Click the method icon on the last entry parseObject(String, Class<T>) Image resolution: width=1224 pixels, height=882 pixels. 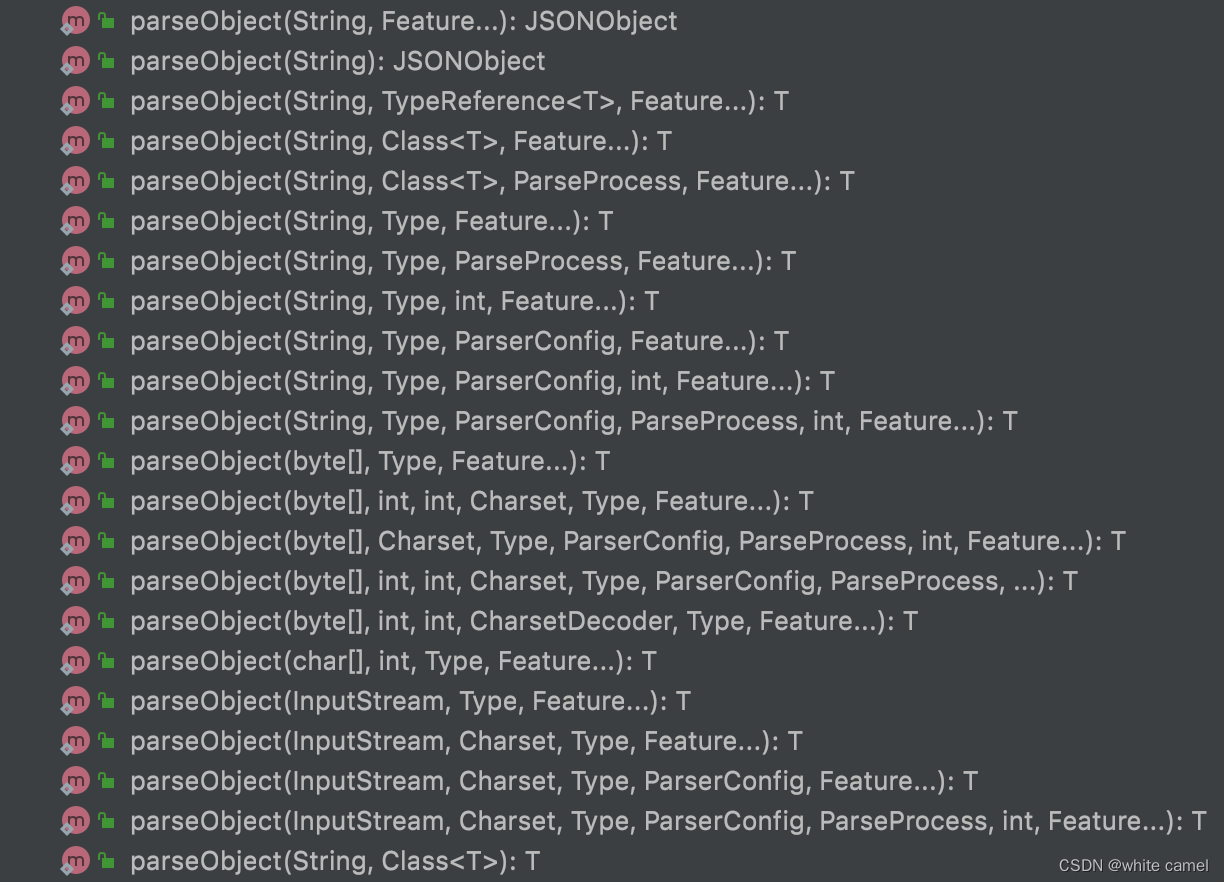pos(76,860)
